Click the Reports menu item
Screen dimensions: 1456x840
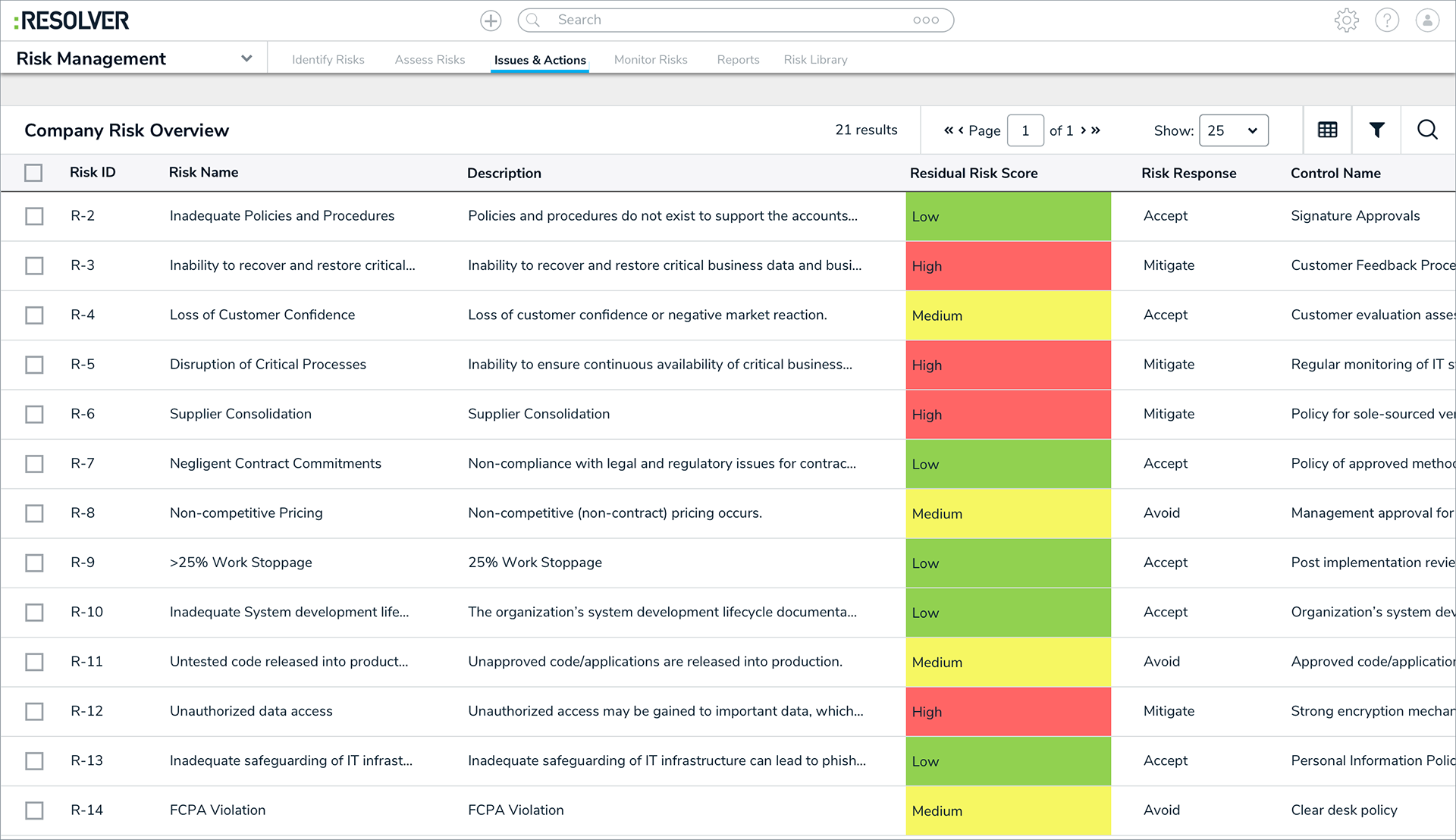click(x=738, y=59)
